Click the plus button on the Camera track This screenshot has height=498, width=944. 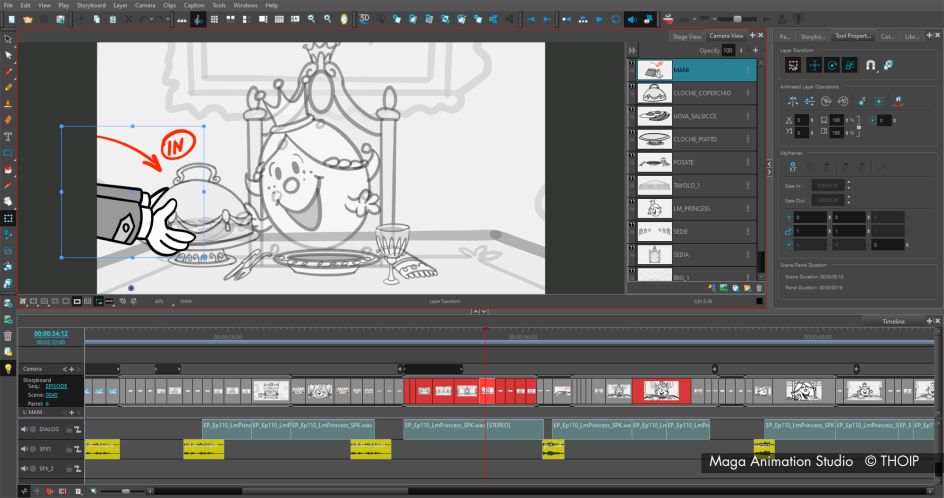(72, 369)
